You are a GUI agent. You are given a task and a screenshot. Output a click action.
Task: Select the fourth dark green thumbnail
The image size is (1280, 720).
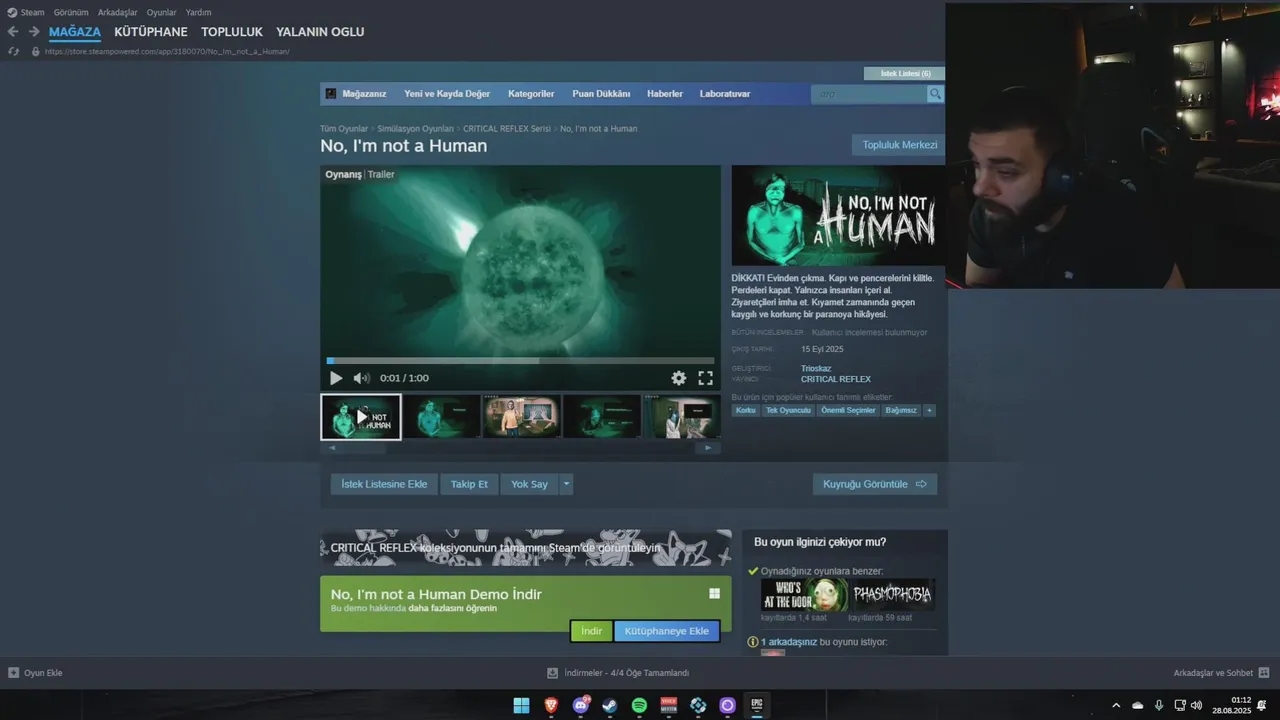(x=601, y=417)
